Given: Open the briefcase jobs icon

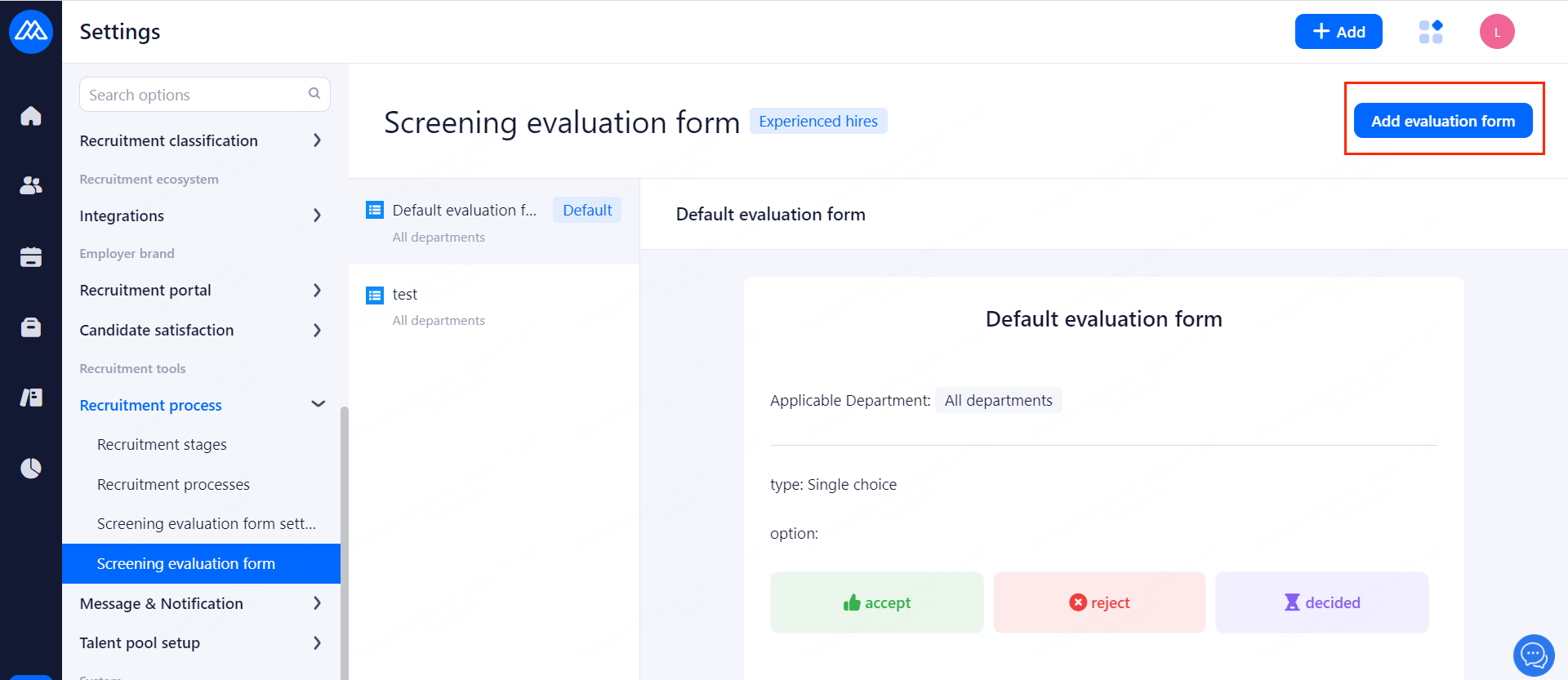Looking at the screenshot, I should 31,327.
